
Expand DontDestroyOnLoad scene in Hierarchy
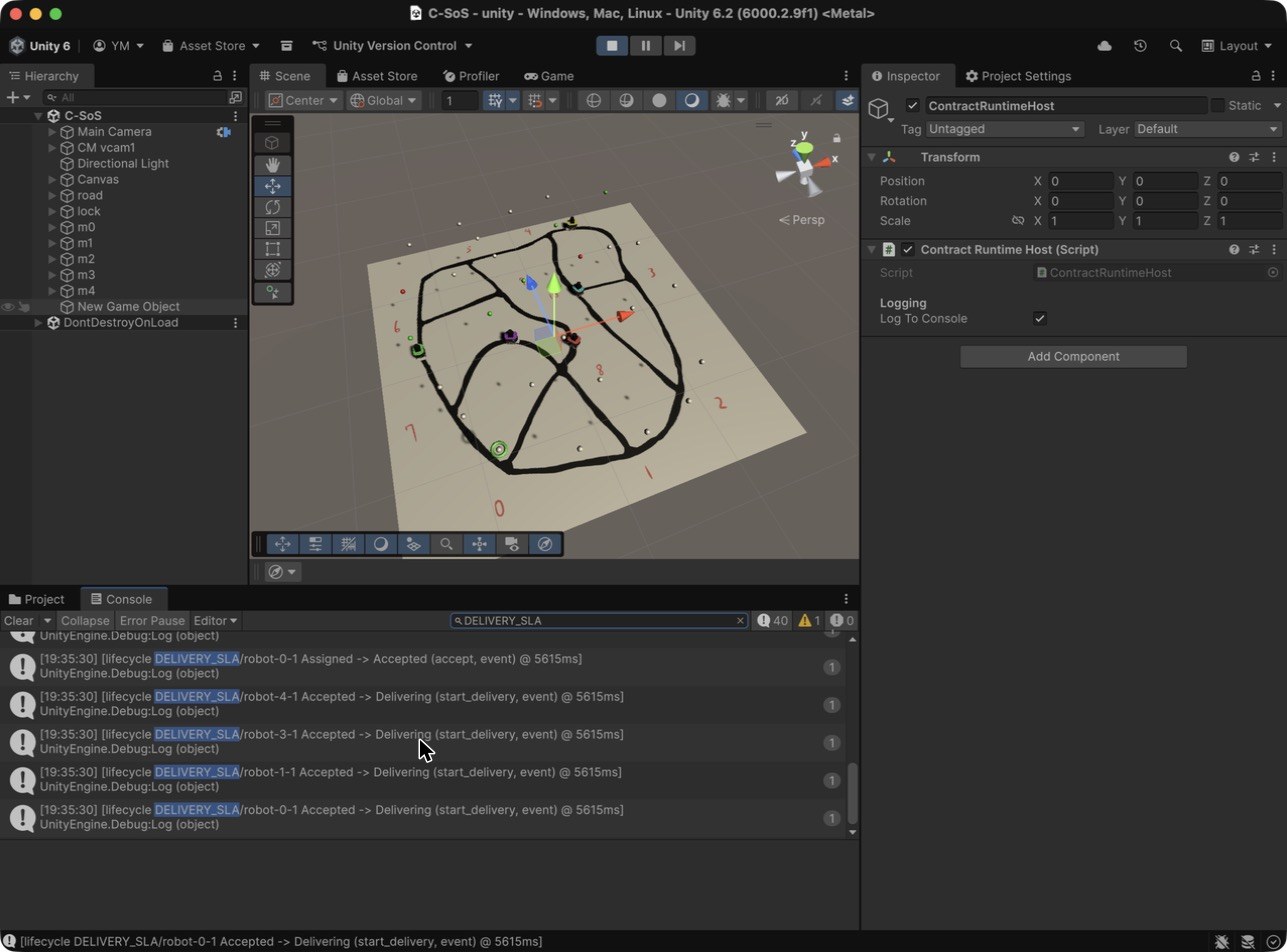click(x=38, y=323)
